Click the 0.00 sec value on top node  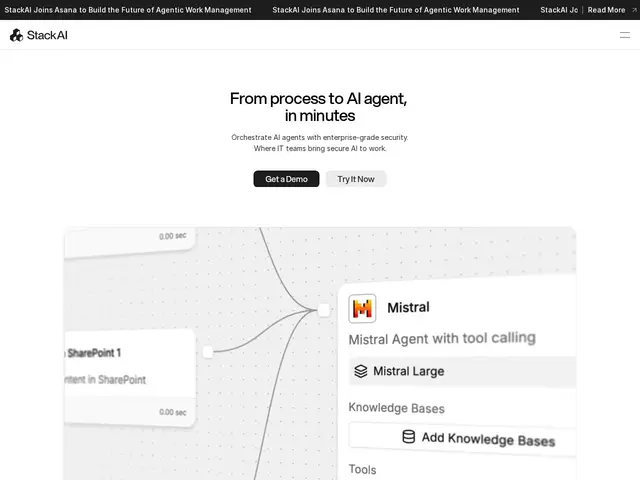[173, 236]
